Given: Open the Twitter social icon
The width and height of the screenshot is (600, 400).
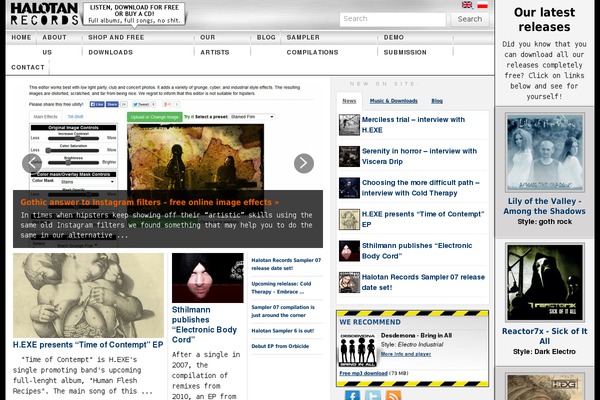Looking at the screenshot, I should pos(373,394).
